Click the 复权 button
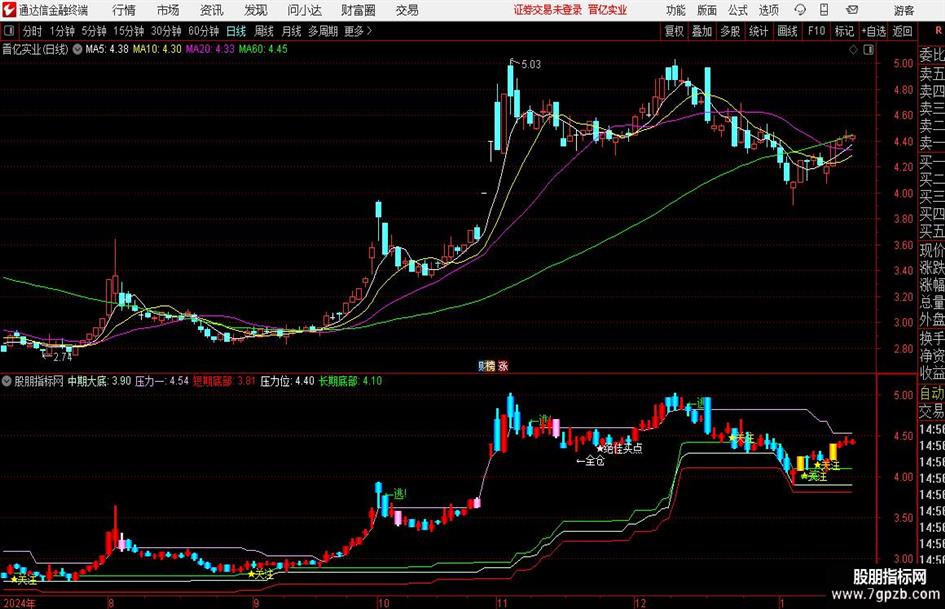945x609 pixels. (674, 31)
